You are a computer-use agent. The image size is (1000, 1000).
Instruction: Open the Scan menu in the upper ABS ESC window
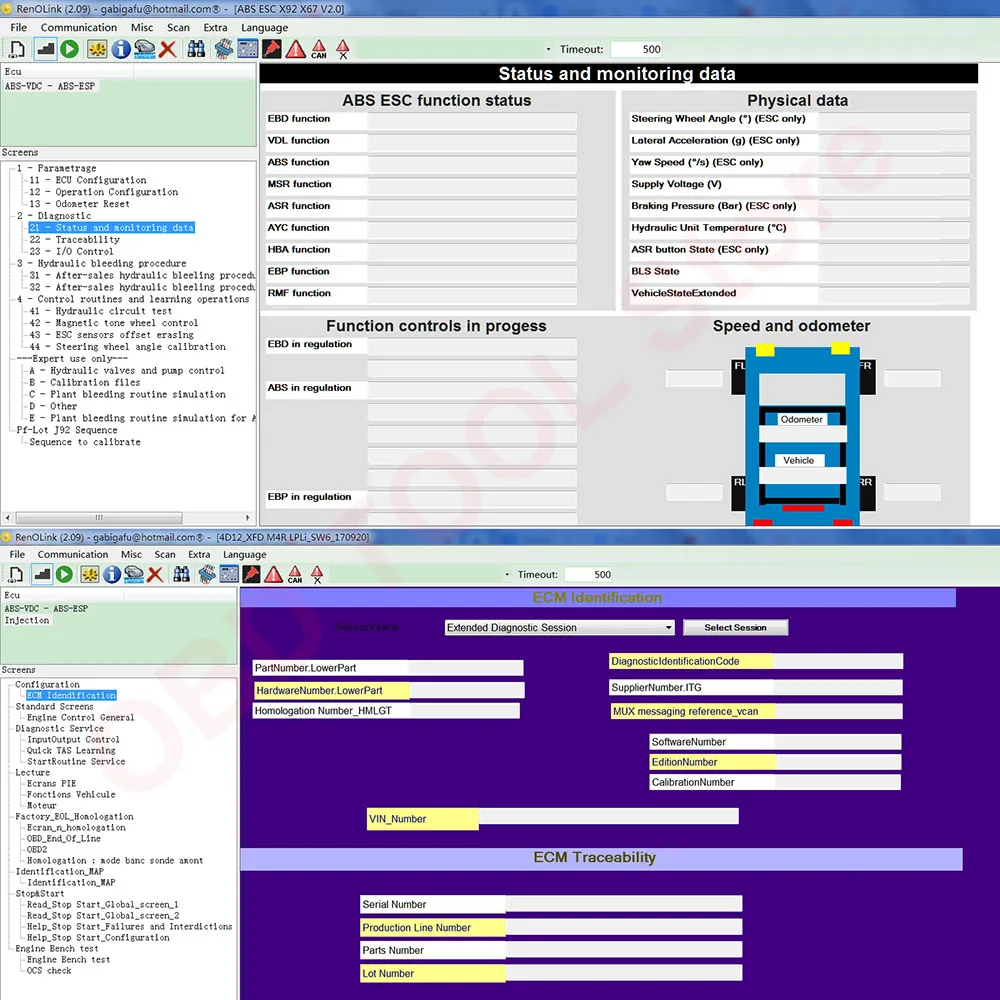[x=178, y=27]
